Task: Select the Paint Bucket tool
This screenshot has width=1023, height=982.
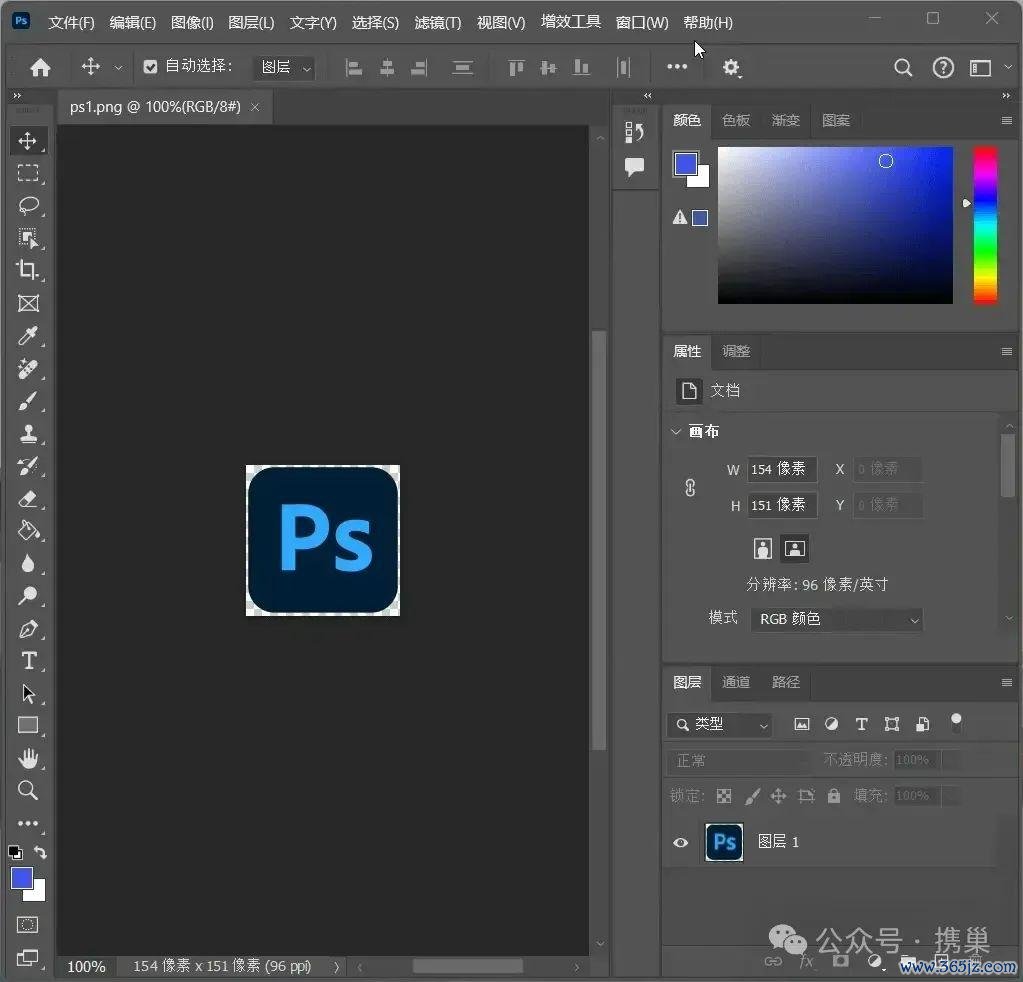Action: 28,530
